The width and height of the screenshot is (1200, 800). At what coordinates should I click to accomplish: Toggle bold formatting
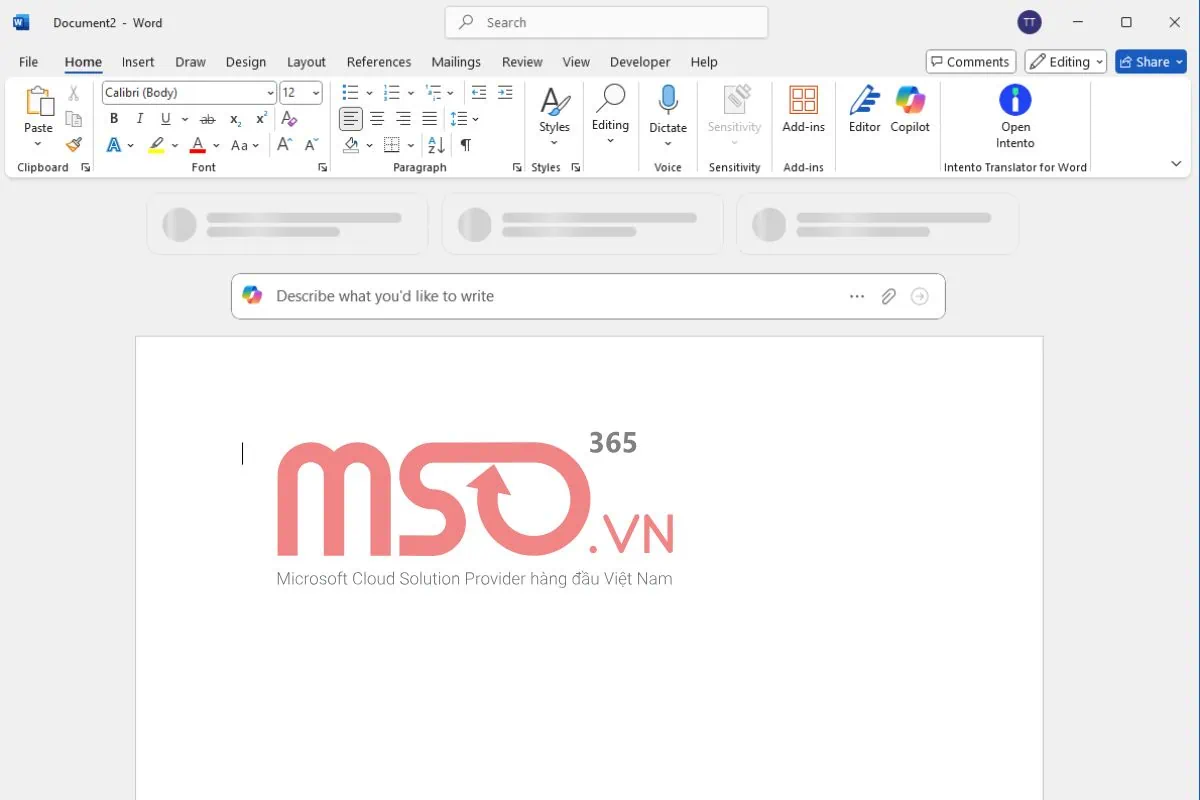(113, 118)
